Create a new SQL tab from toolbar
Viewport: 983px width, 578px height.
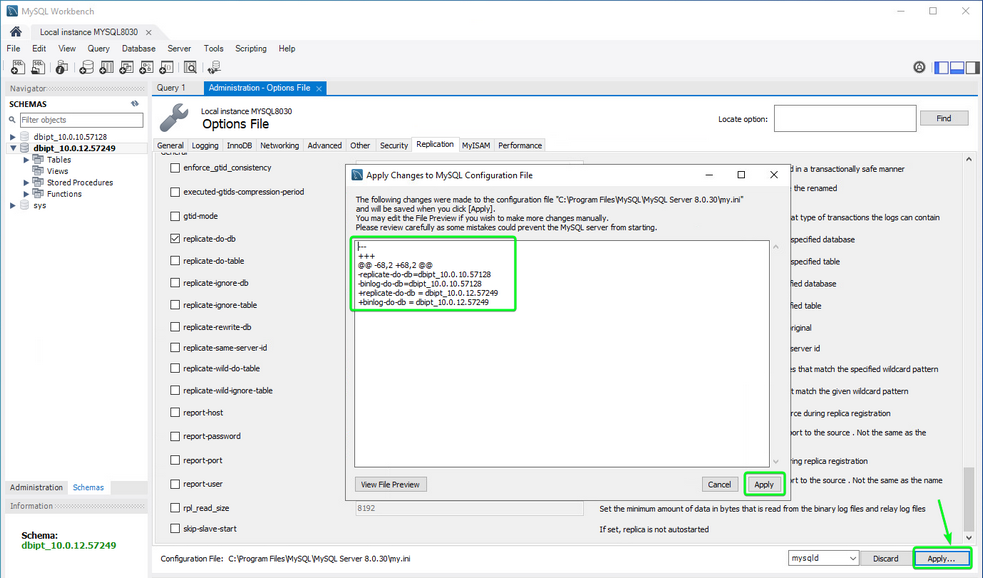tap(18, 67)
